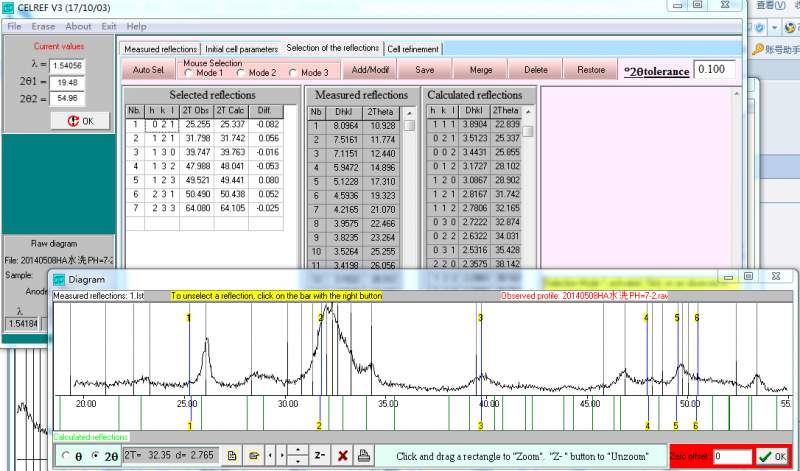The height and width of the screenshot is (471, 800).
Task: Click the left scroll arrow in Diagram toolbar
Action: coord(271,456)
